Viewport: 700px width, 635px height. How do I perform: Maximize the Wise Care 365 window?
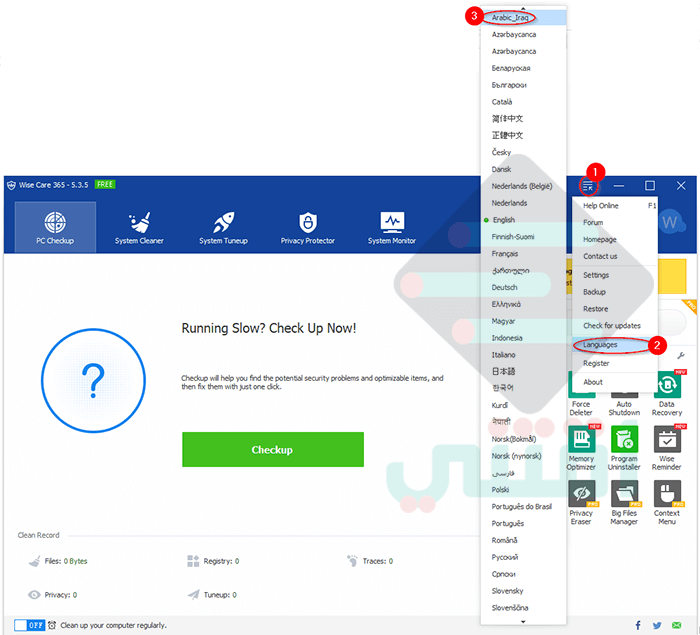pyautogui.click(x=650, y=185)
